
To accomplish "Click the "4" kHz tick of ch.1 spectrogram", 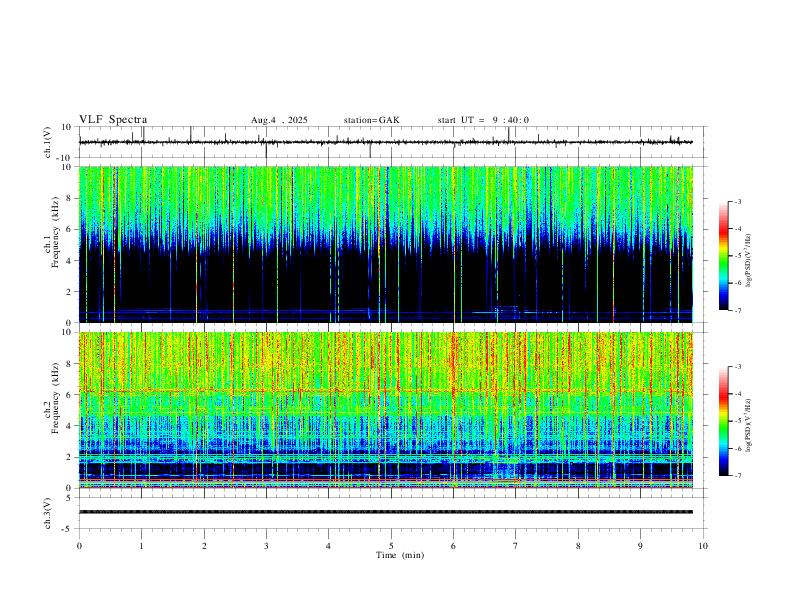I will click(x=70, y=261).
